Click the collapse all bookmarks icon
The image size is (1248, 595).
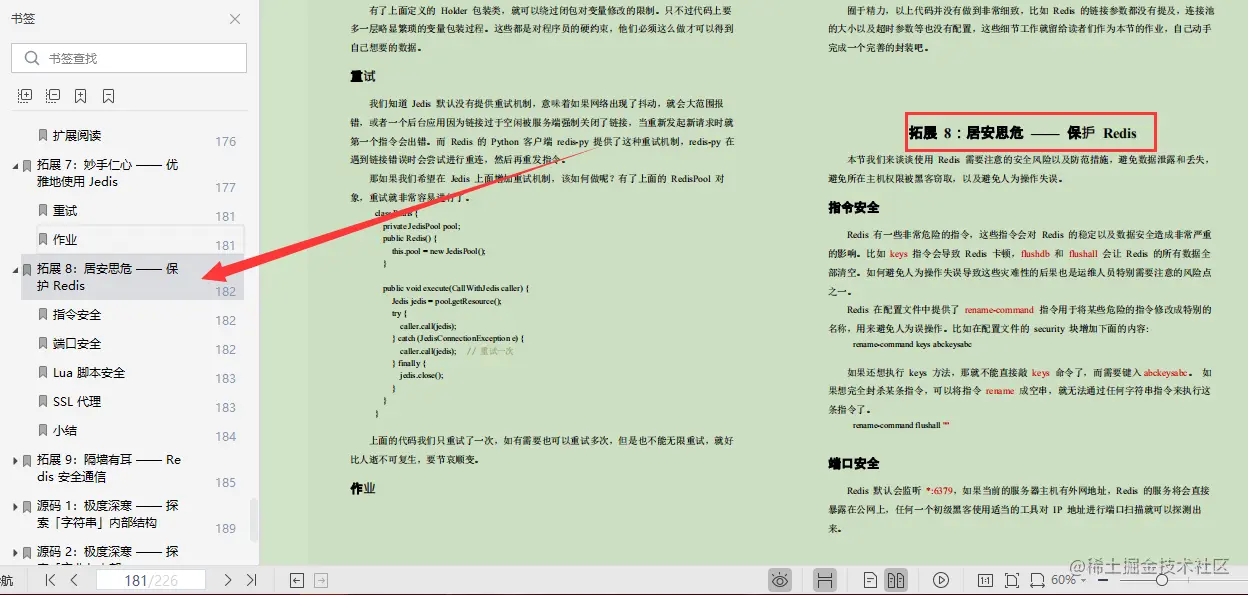[x=51, y=94]
